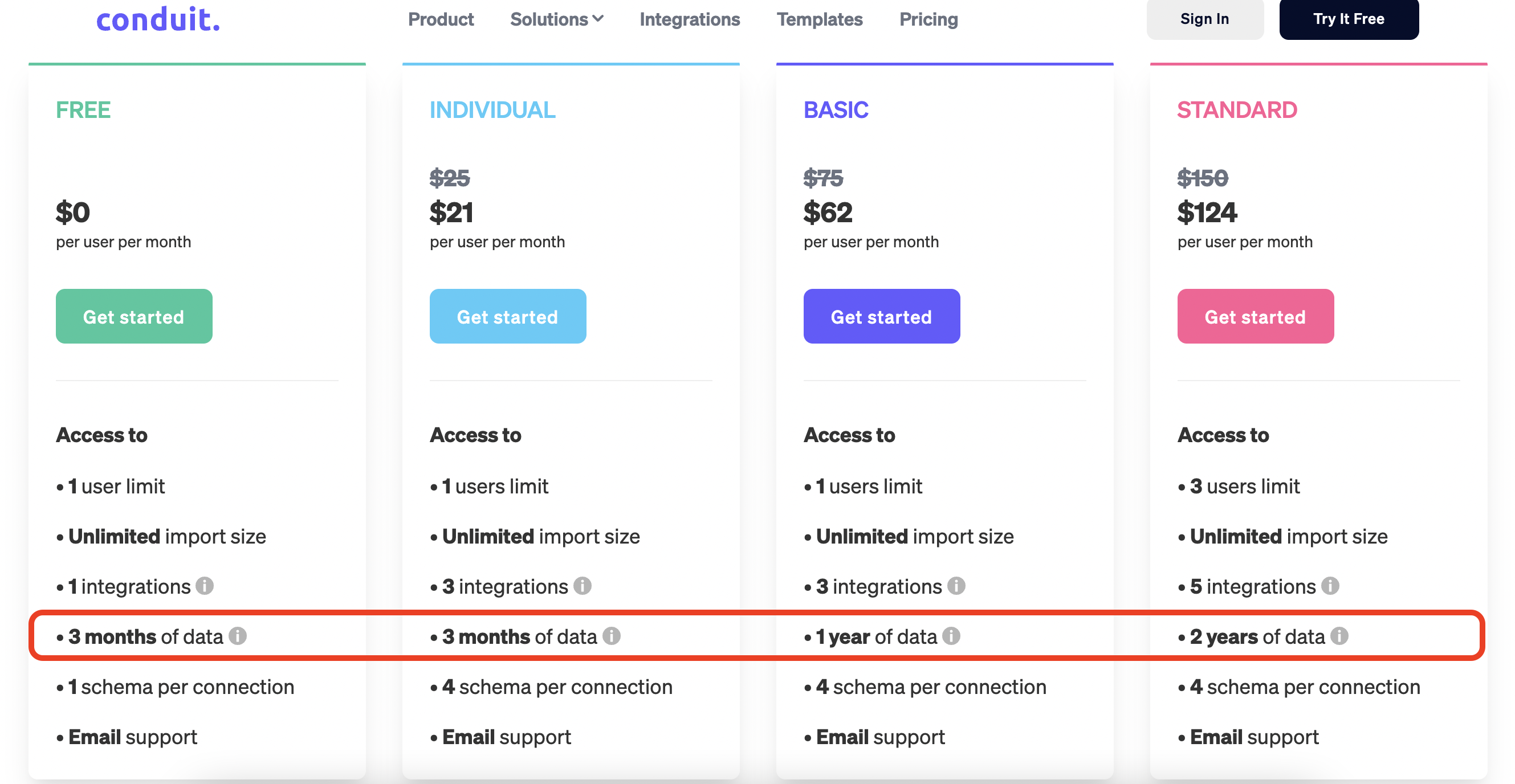Click info icon beside Free plan's 1 integrations
This screenshot has width=1515, height=784.
pos(205,586)
